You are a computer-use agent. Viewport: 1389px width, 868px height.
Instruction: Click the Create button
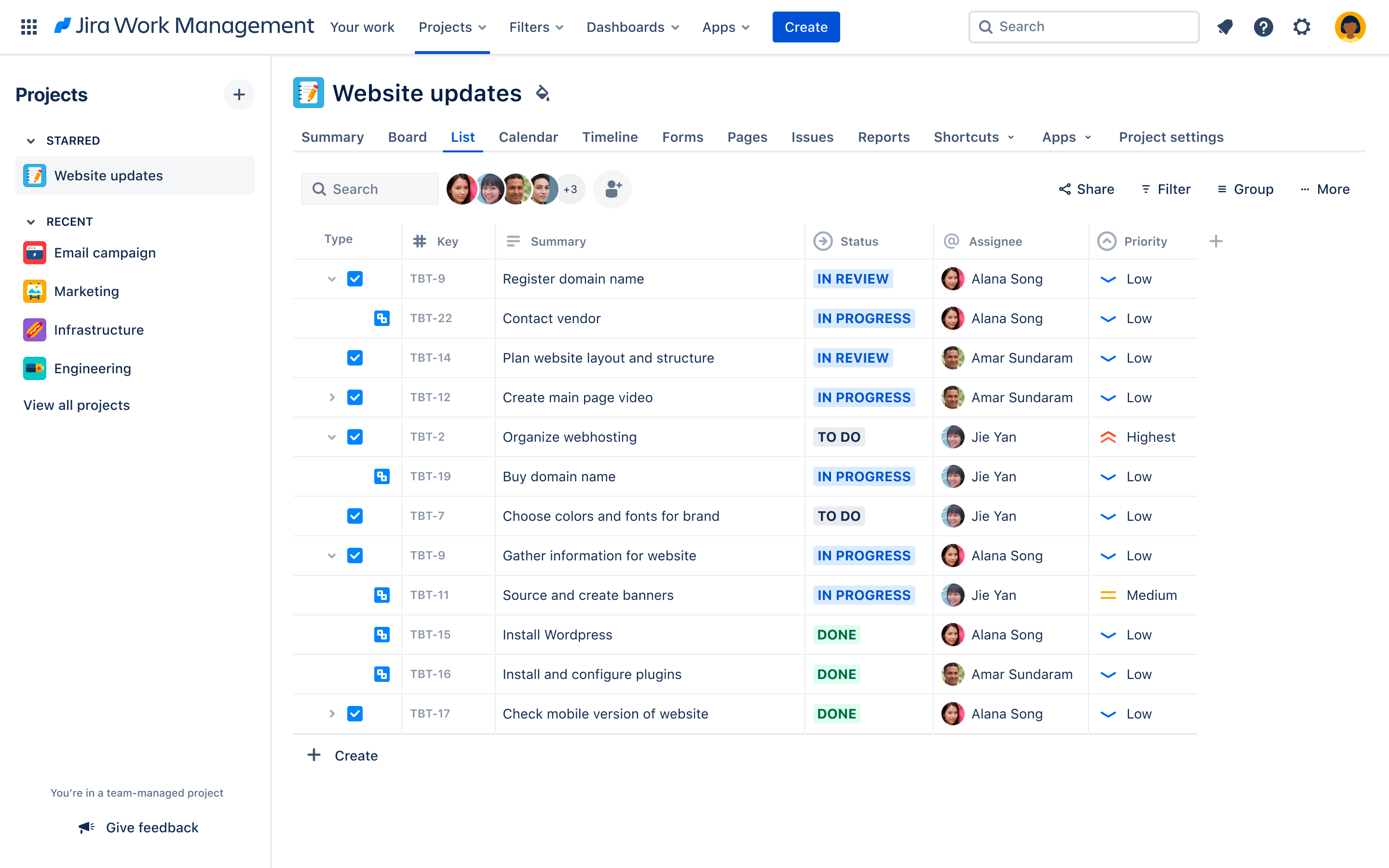click(x=806, y=27)
